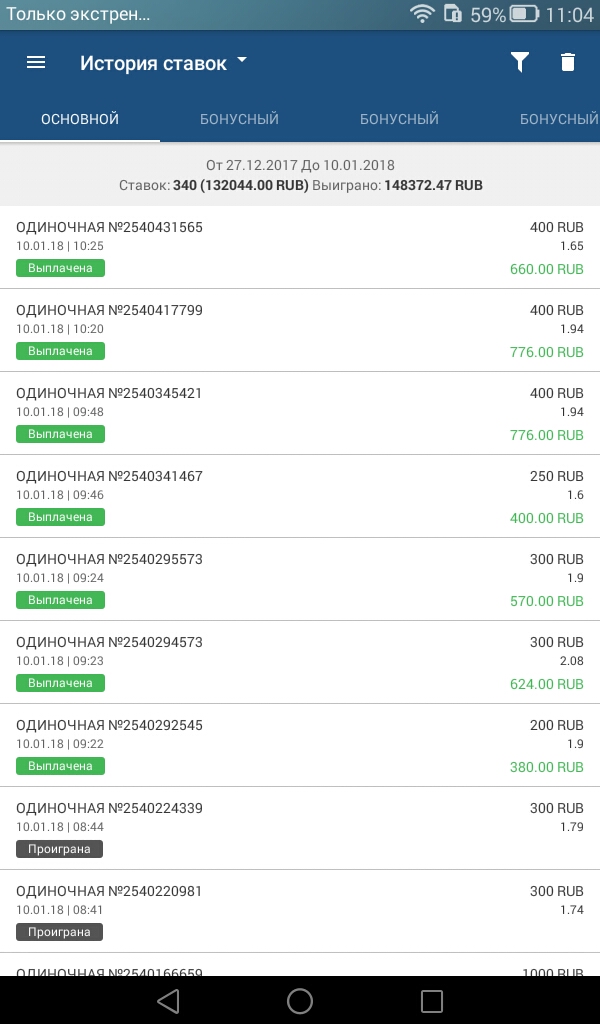Tap the Android back navigation button

[168, 1001]
